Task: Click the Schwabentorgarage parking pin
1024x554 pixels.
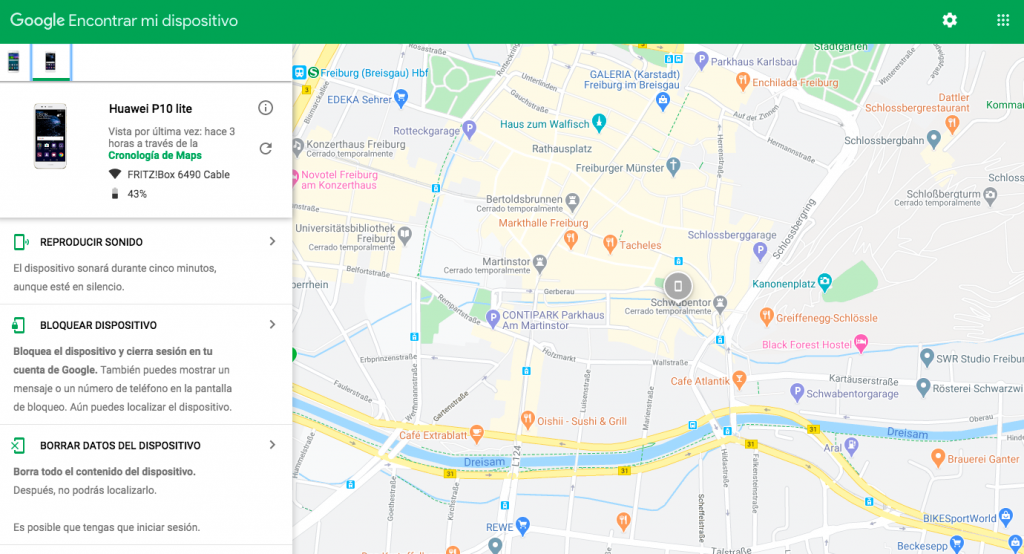Action: point(797,392)
